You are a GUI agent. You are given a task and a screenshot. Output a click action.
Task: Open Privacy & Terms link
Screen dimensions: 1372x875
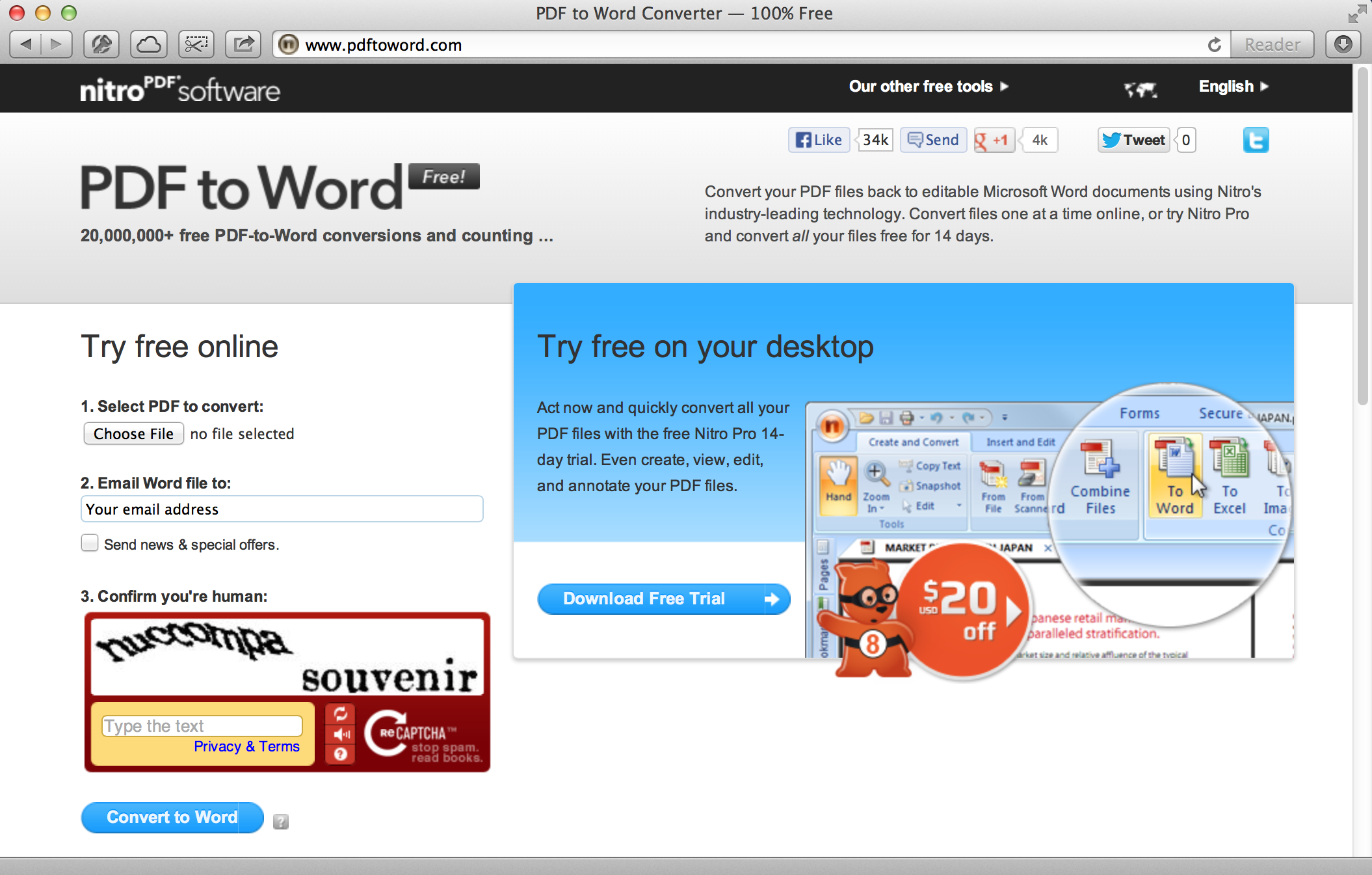click(246, 746)
